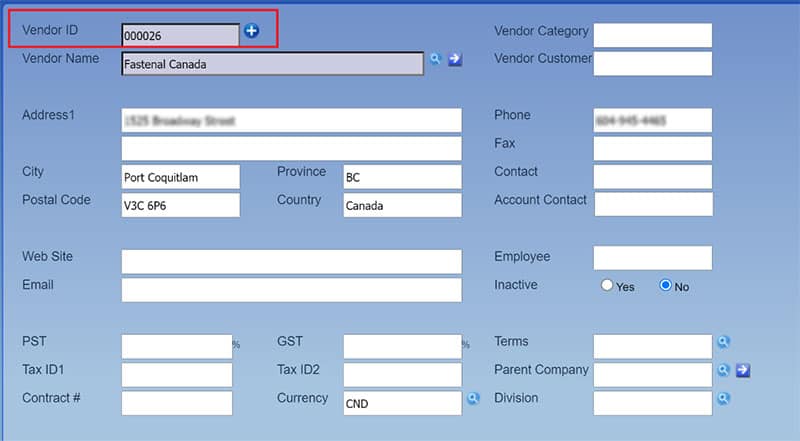Click the arrow icon beside Vendor Name

[455, 60]
